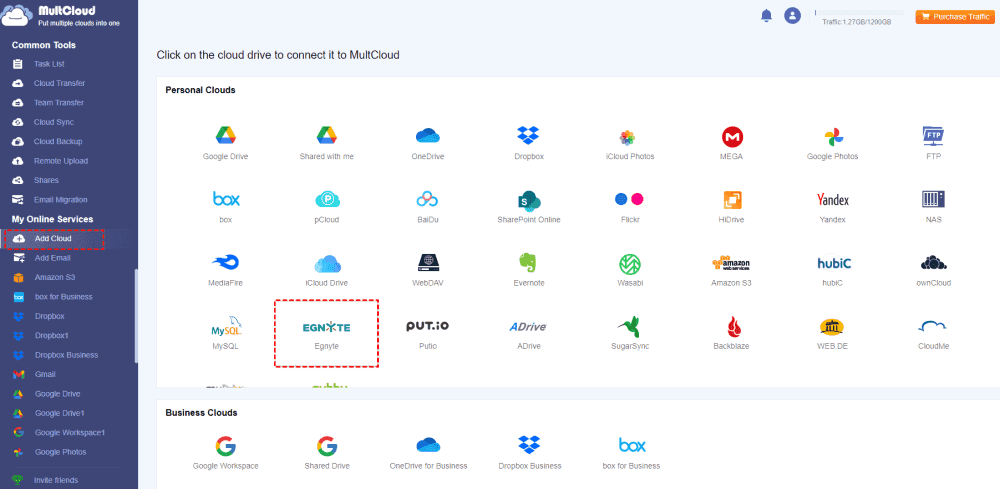Connect the HiDrive cloud

click(x=732, y=207)
